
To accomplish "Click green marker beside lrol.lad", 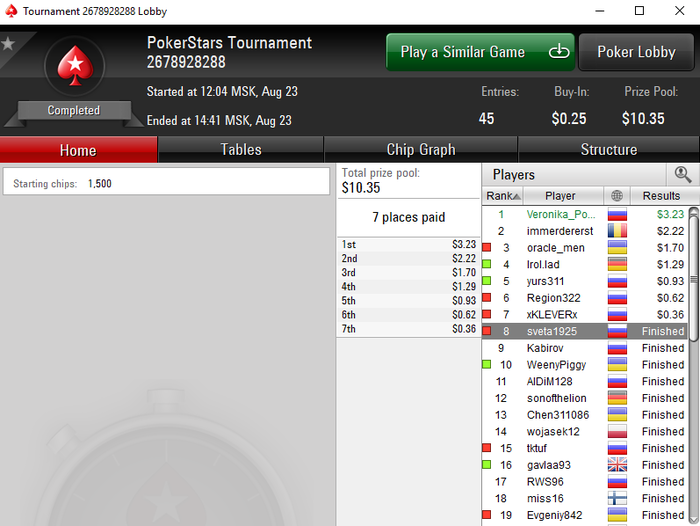I will click(x=487, y=264).
